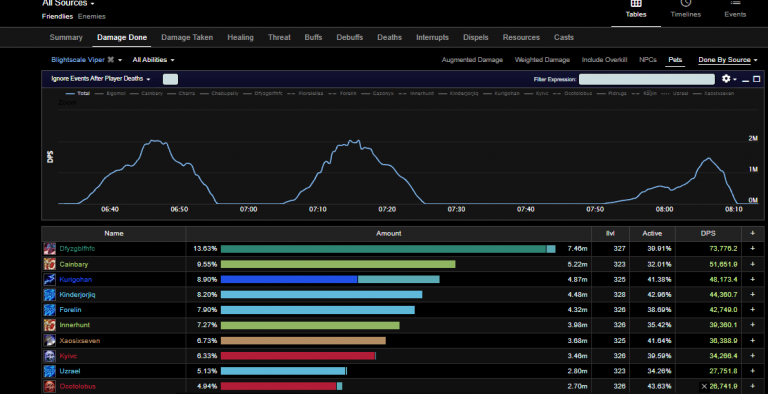Toggle Pets inclusion
Viewport: 768px width, 394px height.
675,60
